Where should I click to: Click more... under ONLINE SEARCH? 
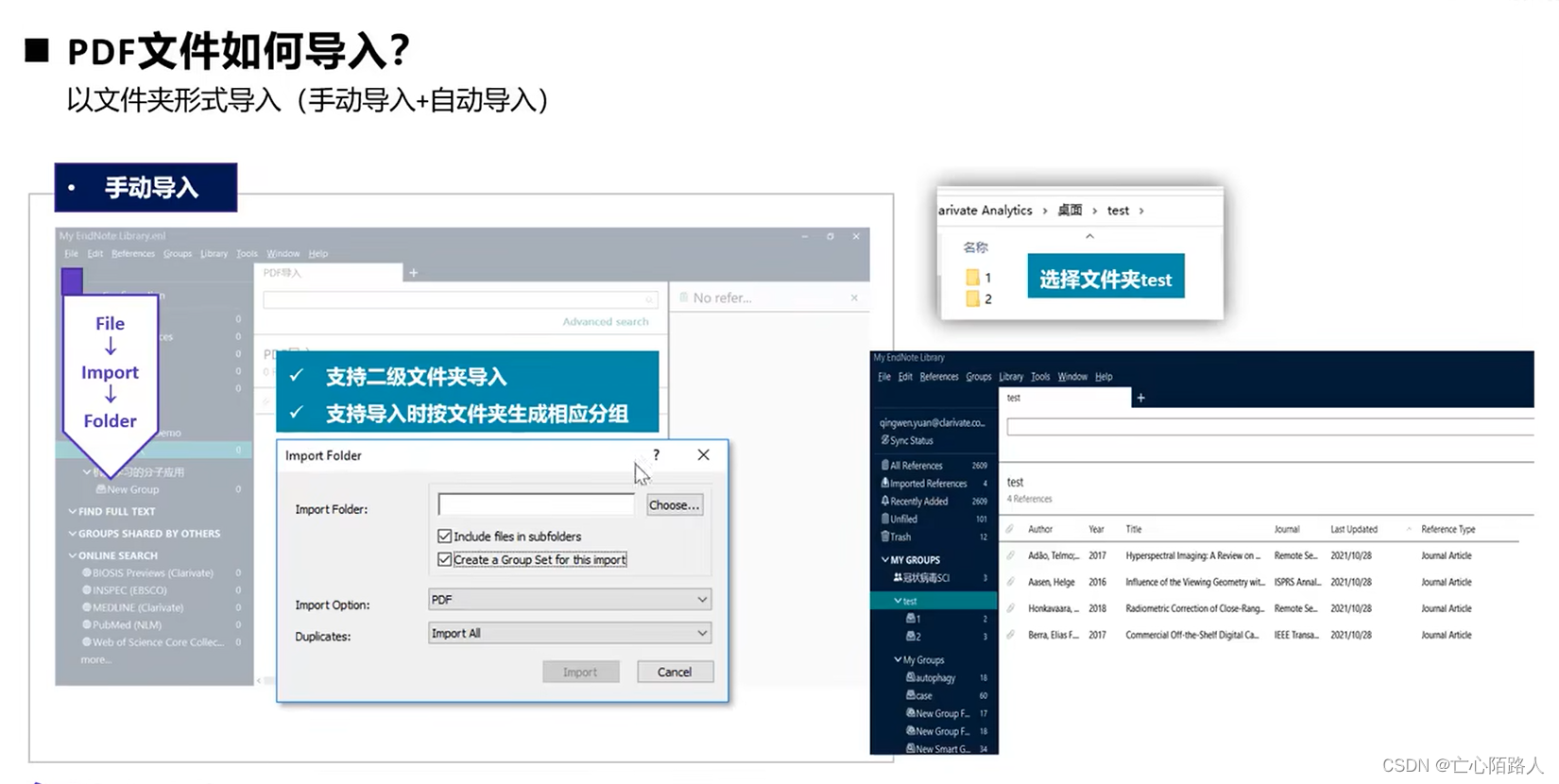click(x=95, y=659)
